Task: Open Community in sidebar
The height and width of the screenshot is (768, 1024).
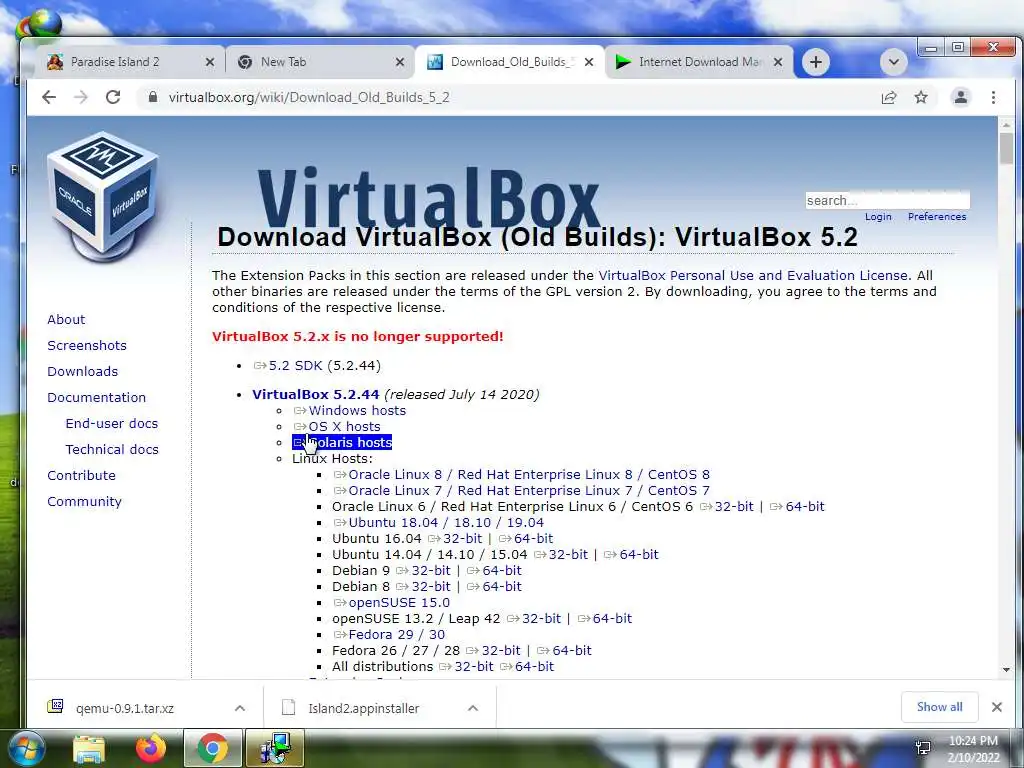Action: click(x=84, y=502)
